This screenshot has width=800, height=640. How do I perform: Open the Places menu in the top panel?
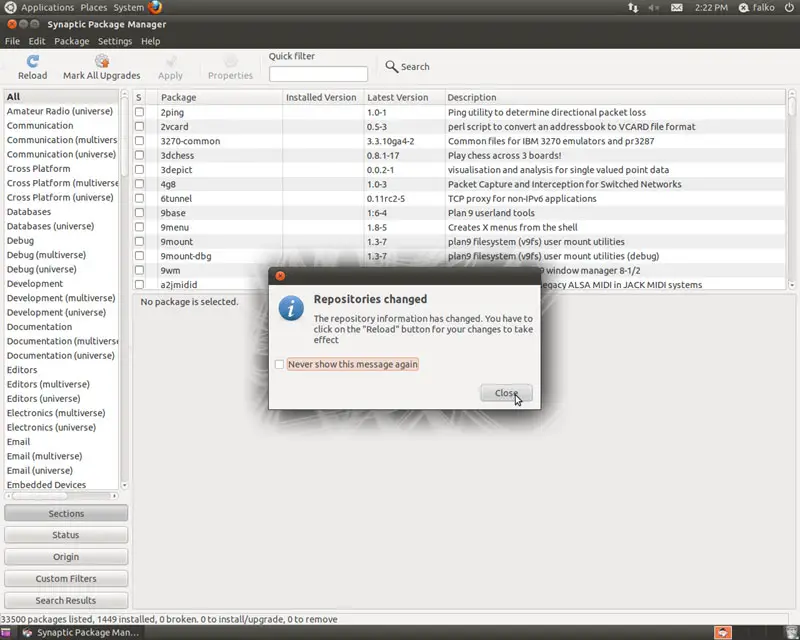click(94, 8)
